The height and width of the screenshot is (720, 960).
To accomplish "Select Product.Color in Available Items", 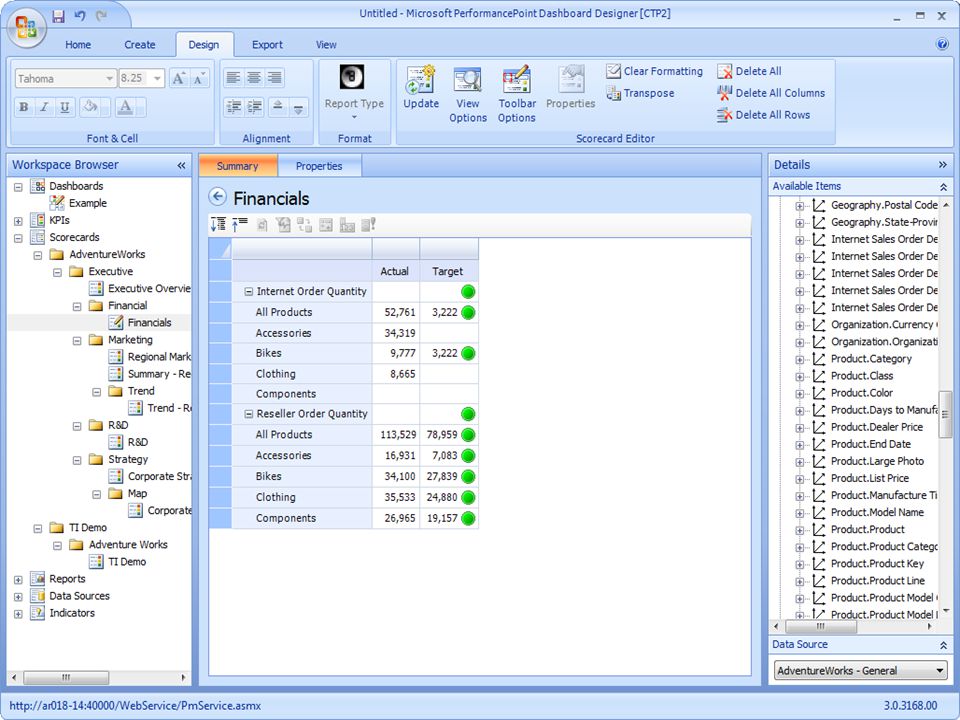I will pos(861,393).
